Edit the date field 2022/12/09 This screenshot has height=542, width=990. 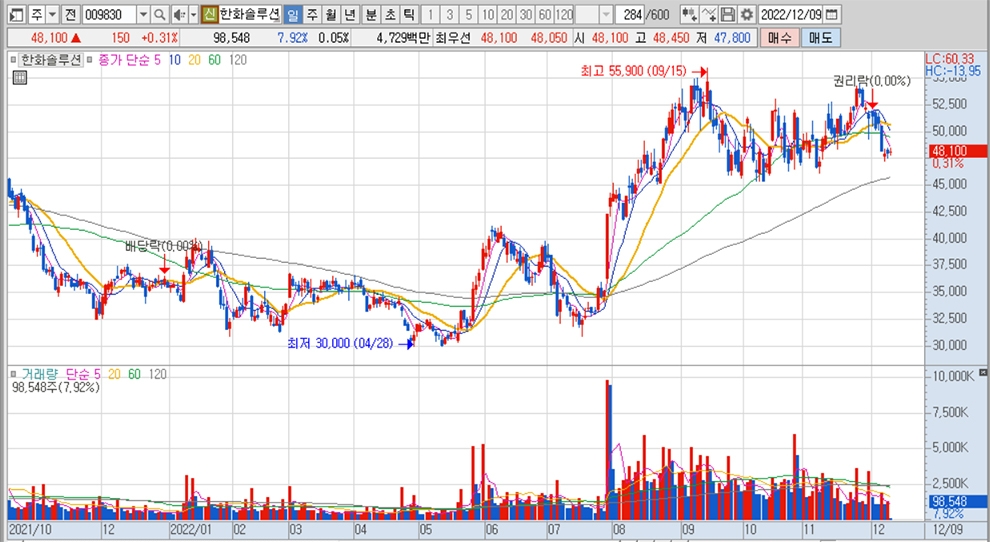pos(790,14)
